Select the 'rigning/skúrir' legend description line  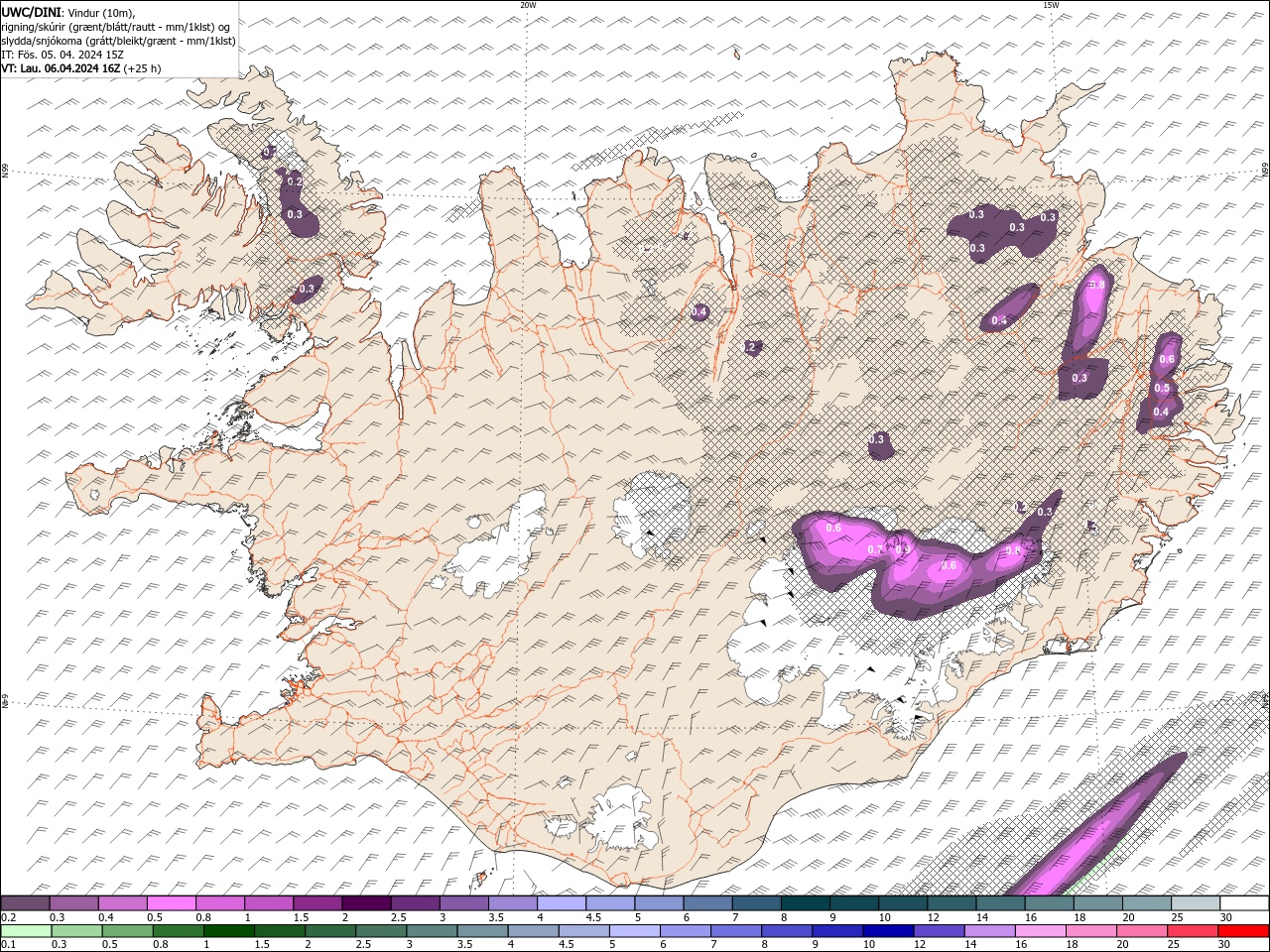117,26
